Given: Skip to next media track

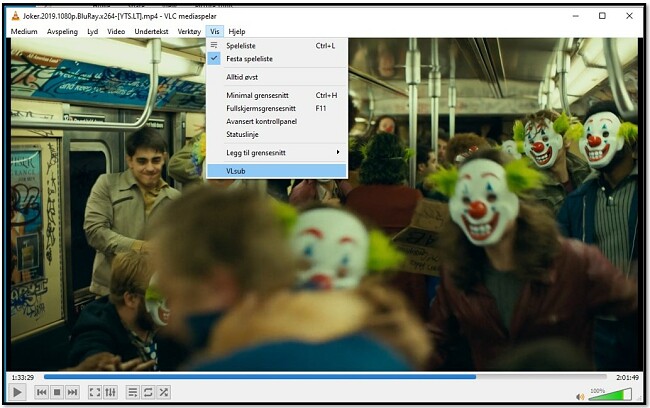Looking at the screenshot, I should [x=73, y=392].
